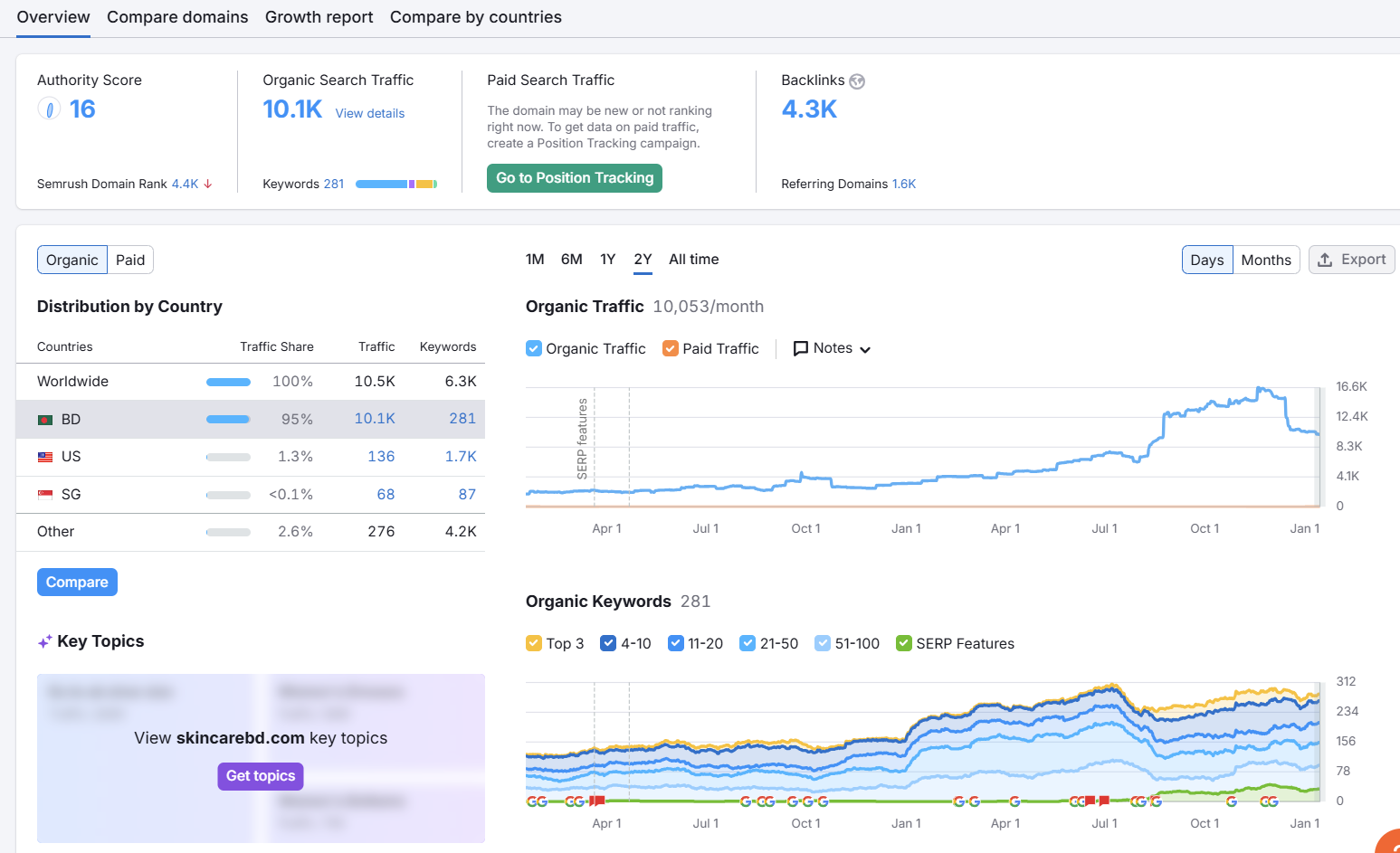
Task: Toggle the Paid Traffic checkbox
Action: [x=671, y=348]
